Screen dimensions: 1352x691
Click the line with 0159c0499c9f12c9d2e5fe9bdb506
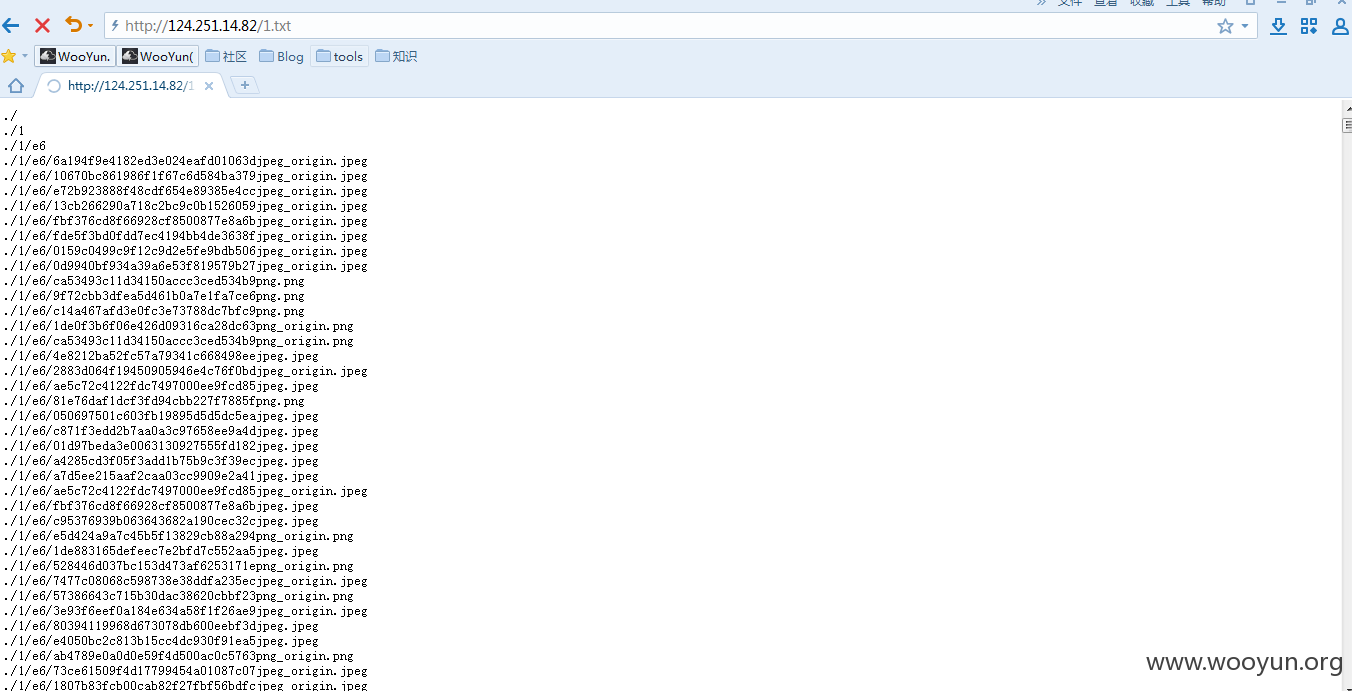point(185,251)
